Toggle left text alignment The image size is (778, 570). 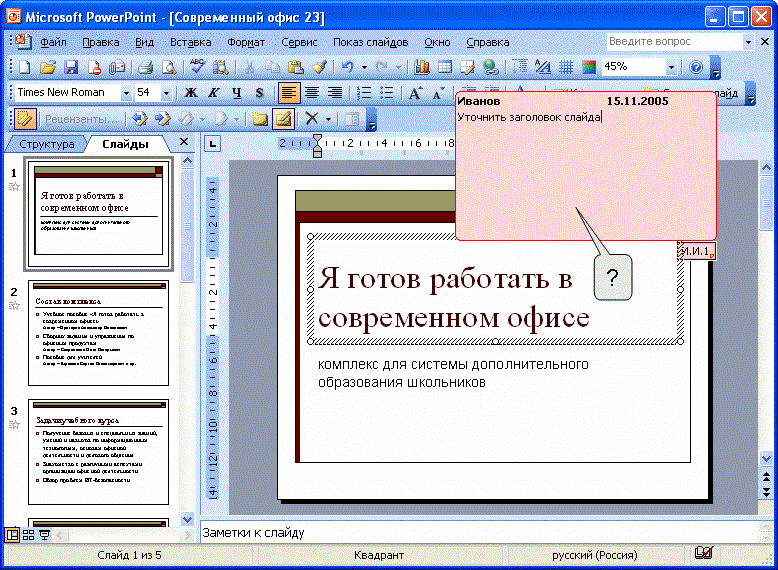(289, 93)
